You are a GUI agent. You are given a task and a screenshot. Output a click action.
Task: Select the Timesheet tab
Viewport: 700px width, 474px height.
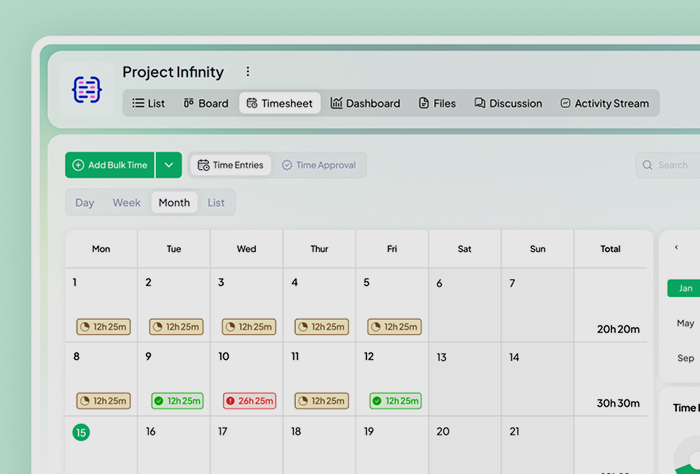(x=279, y=103)
